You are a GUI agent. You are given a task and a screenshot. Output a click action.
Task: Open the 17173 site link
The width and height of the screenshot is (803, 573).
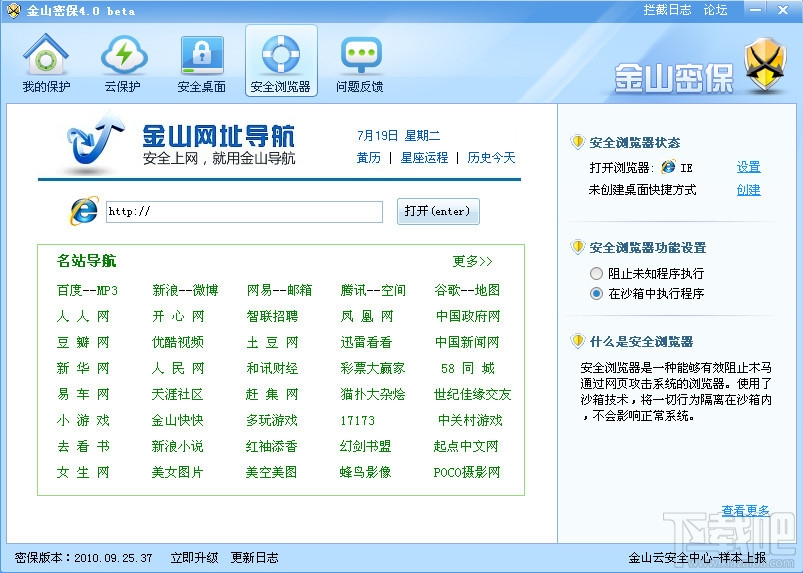click(357, 420)
